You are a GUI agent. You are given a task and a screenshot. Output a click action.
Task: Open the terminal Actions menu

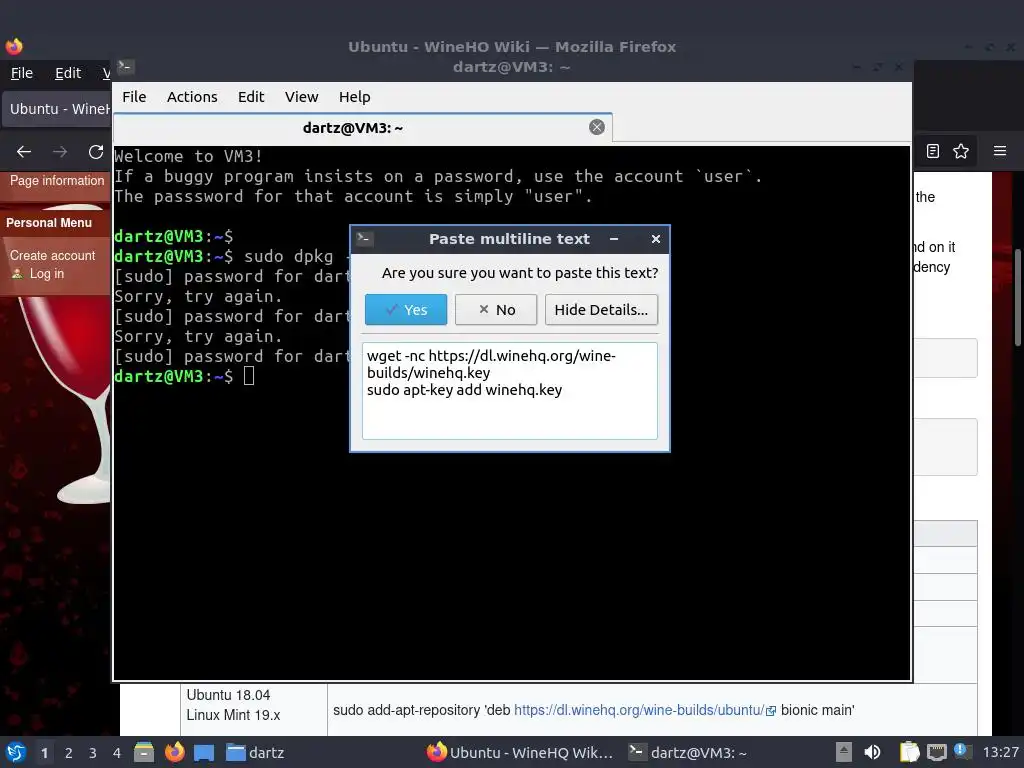point(192,97)
